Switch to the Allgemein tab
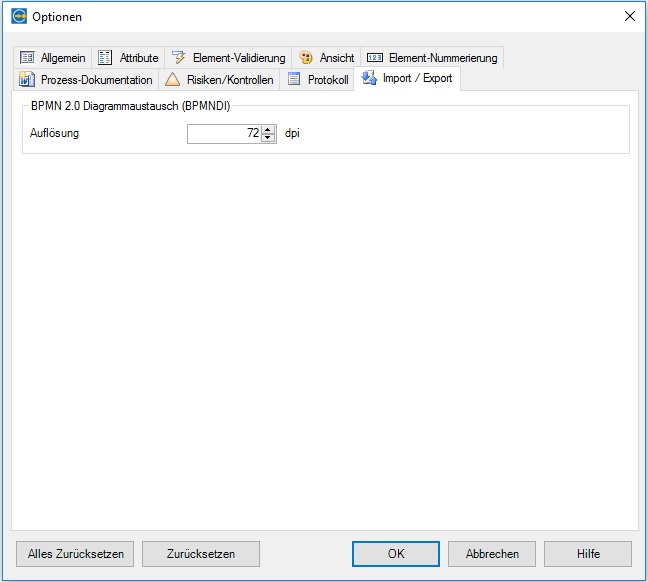Image resolution: width=648 pixels, height=582 pixels. [x=52, y=57]
